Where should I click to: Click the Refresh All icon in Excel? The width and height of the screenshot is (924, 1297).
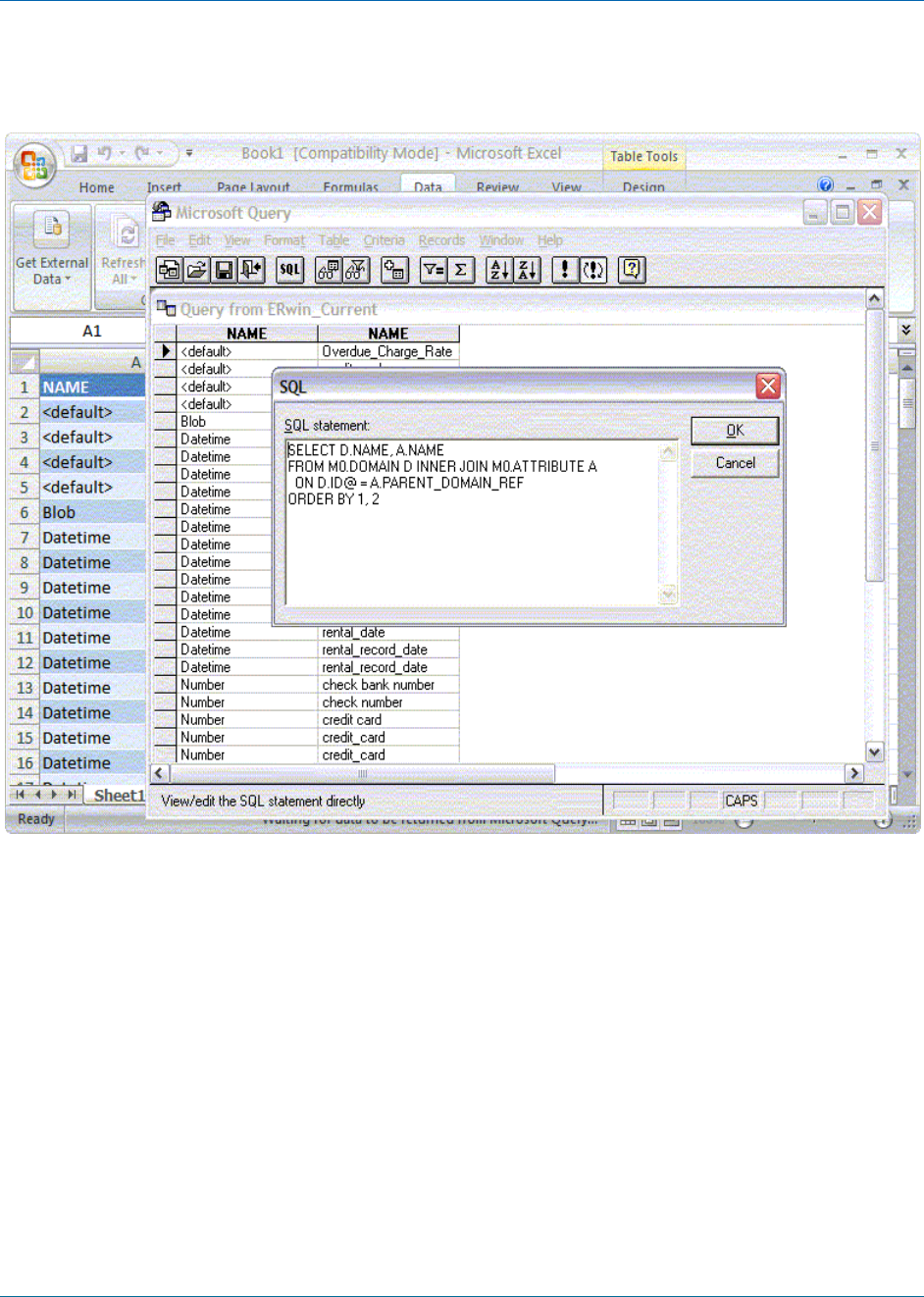click(x=126, y=233)
